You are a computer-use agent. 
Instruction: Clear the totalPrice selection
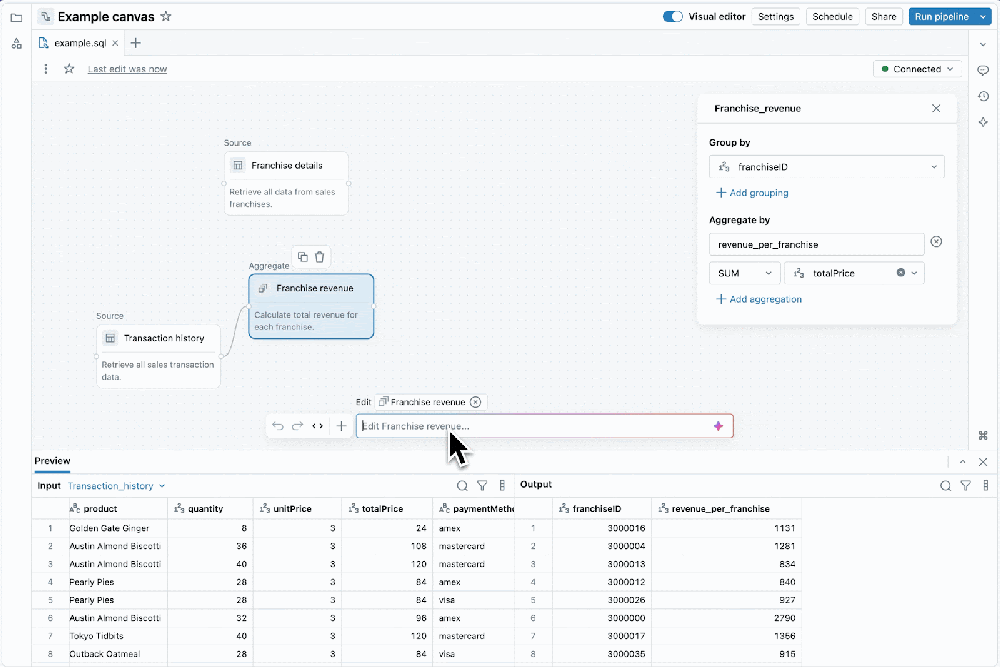[x=901, y=273]
